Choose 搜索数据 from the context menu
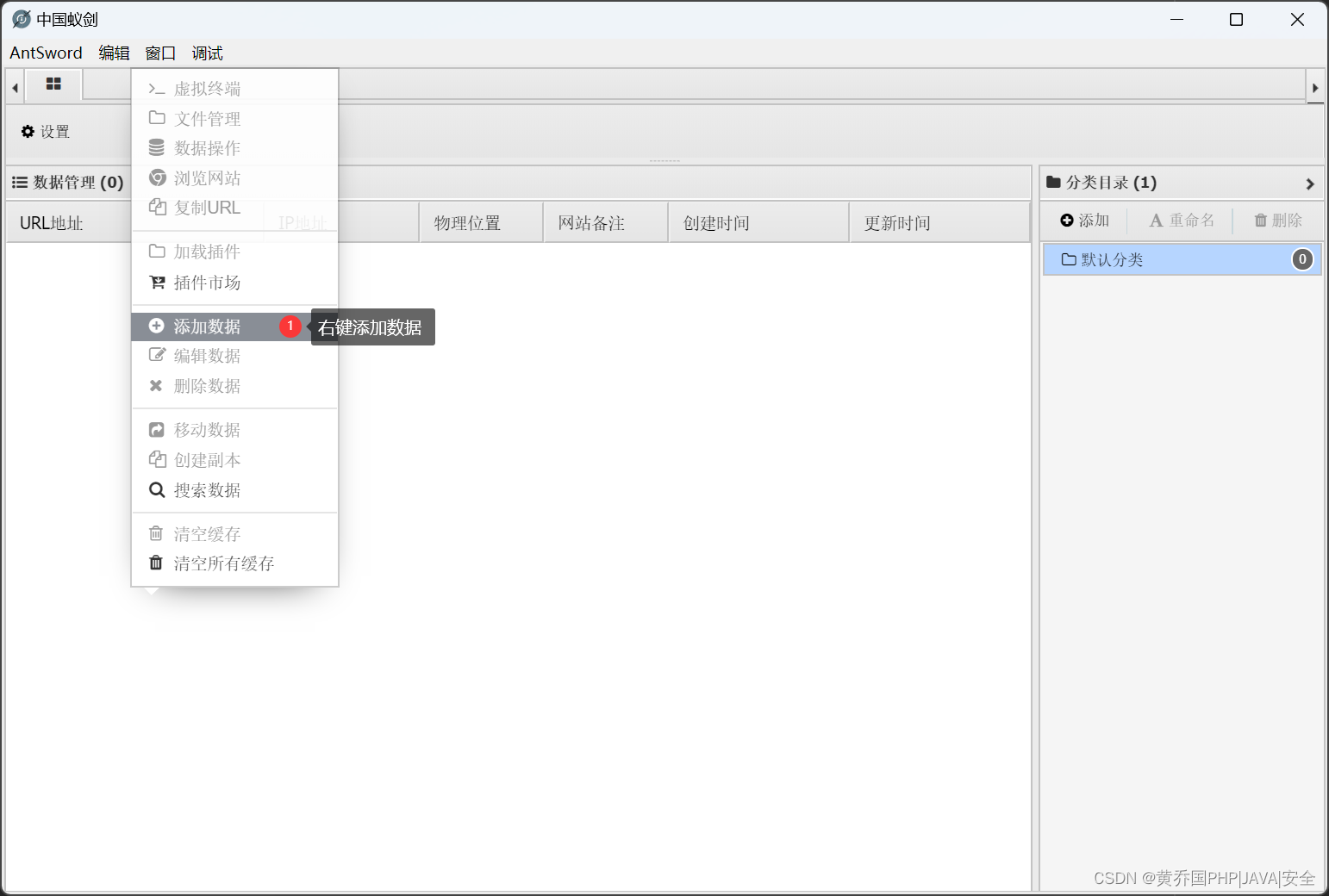 [234, 490]
